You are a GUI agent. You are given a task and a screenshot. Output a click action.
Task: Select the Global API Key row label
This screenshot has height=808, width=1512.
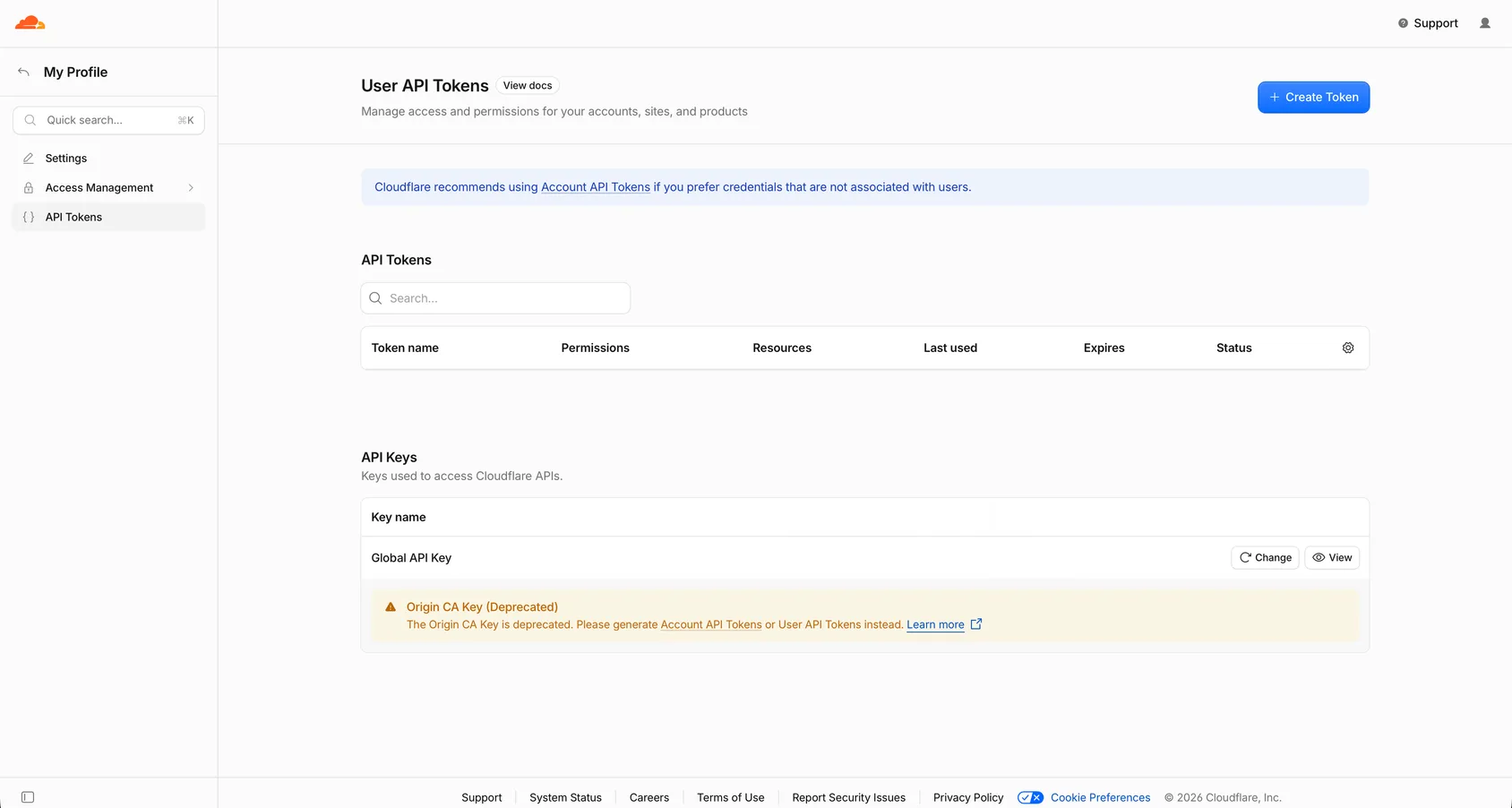pyautogui.click(x=411, y=557)
